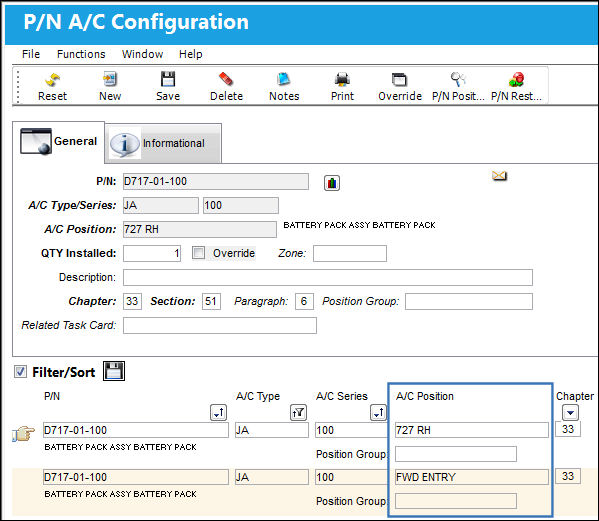Open the File menu
Screen dimensions: 599x521
31,54
